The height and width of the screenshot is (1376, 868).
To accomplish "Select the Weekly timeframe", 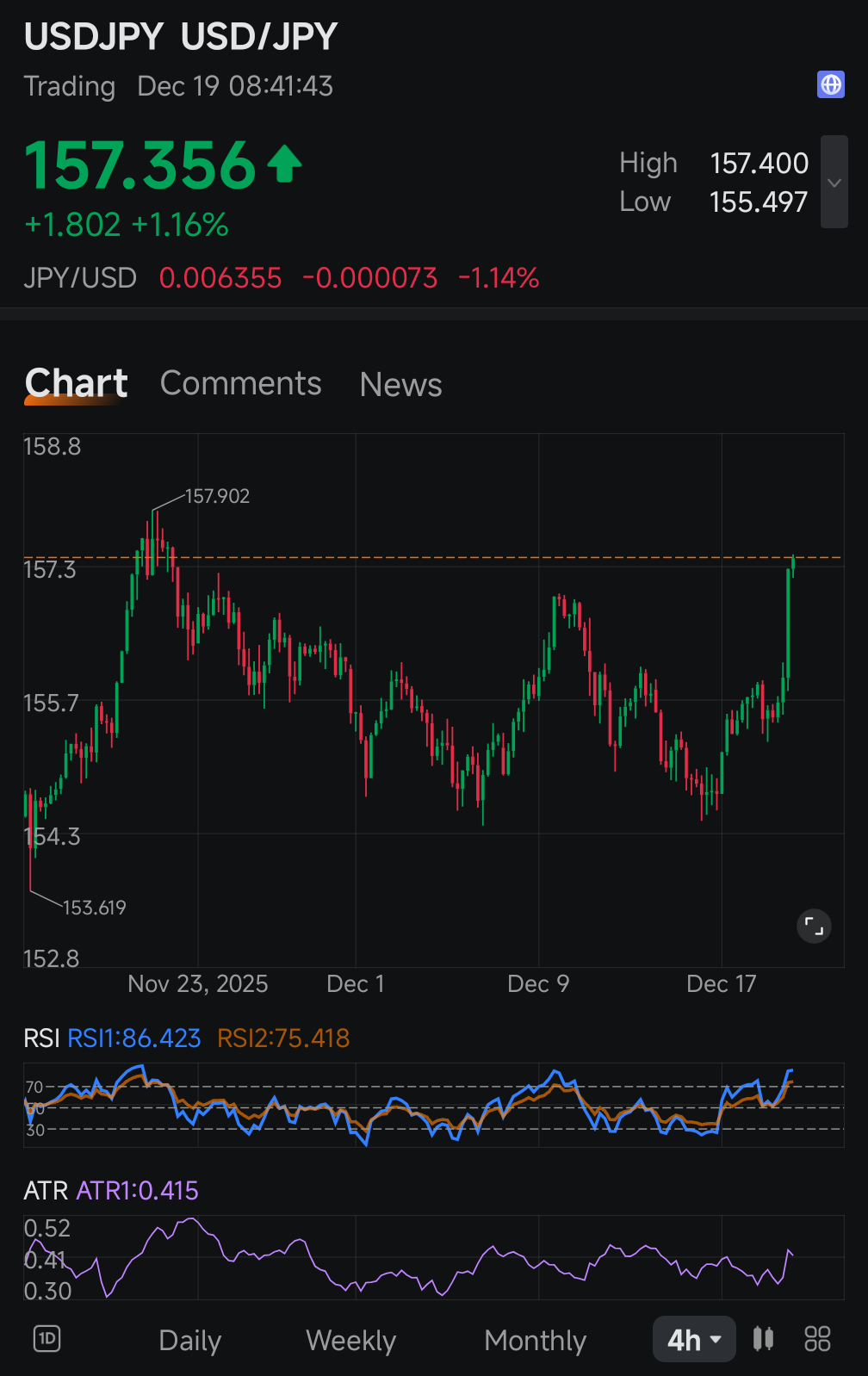I will (351, 1341).
